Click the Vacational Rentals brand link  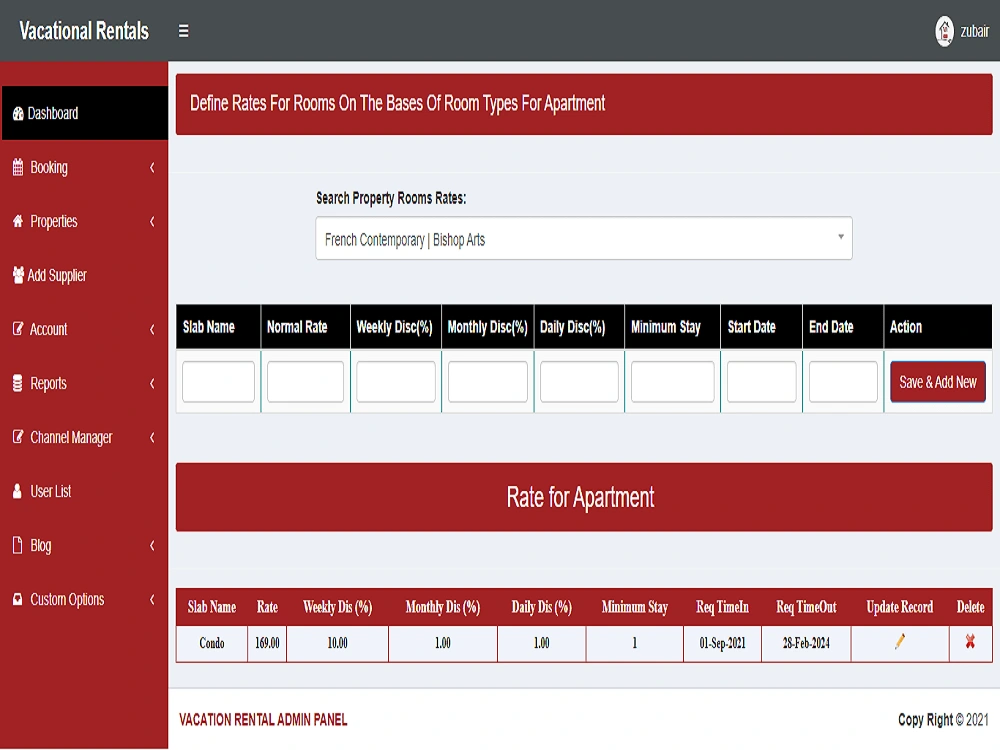[84, 31]
